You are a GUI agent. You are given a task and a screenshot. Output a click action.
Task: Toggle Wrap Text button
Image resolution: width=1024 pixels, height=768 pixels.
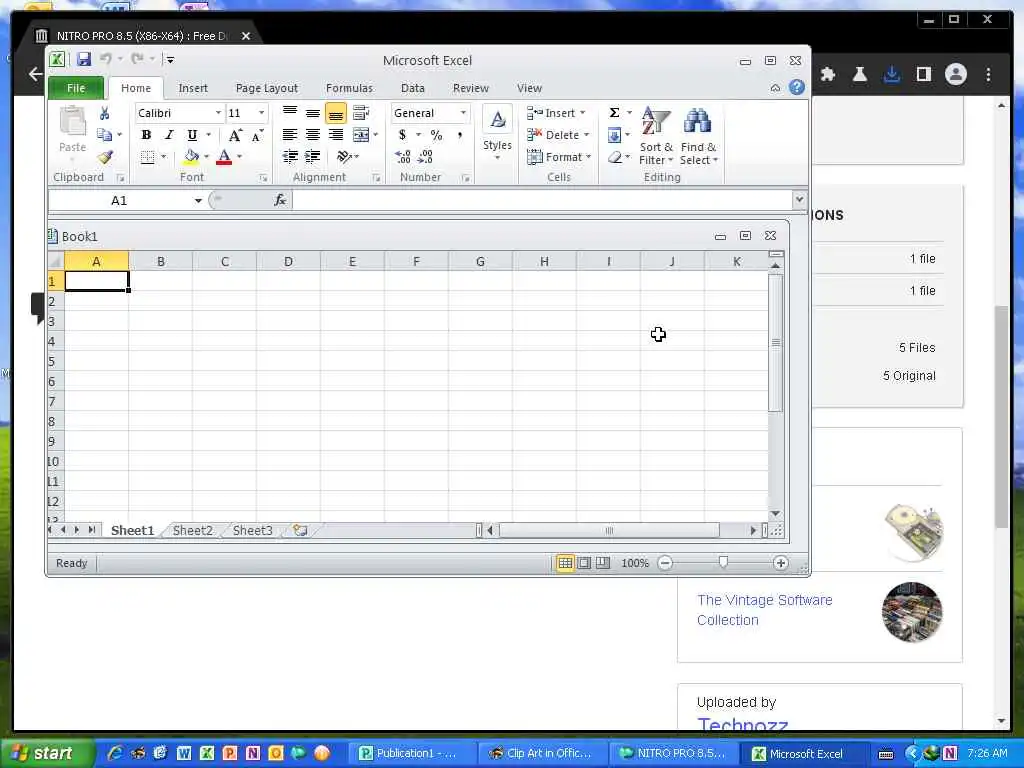360,113
